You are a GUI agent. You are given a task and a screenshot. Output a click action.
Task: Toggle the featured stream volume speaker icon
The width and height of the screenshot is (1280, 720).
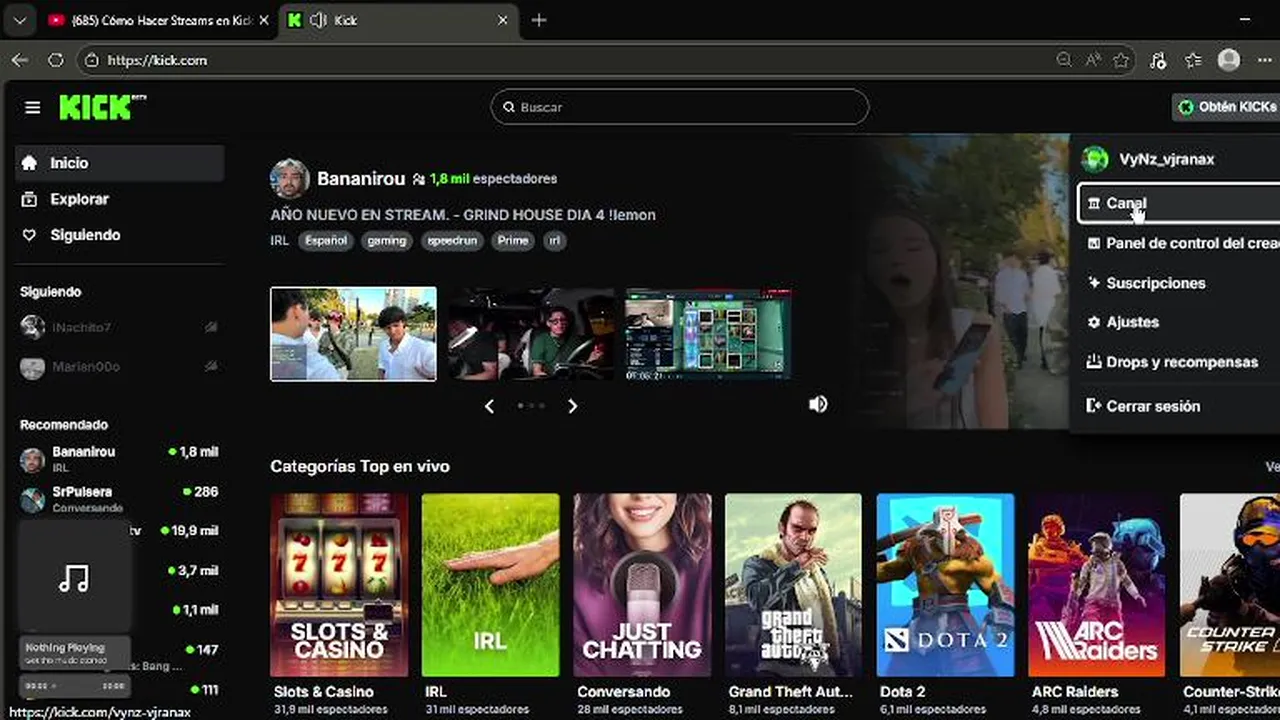818,404
